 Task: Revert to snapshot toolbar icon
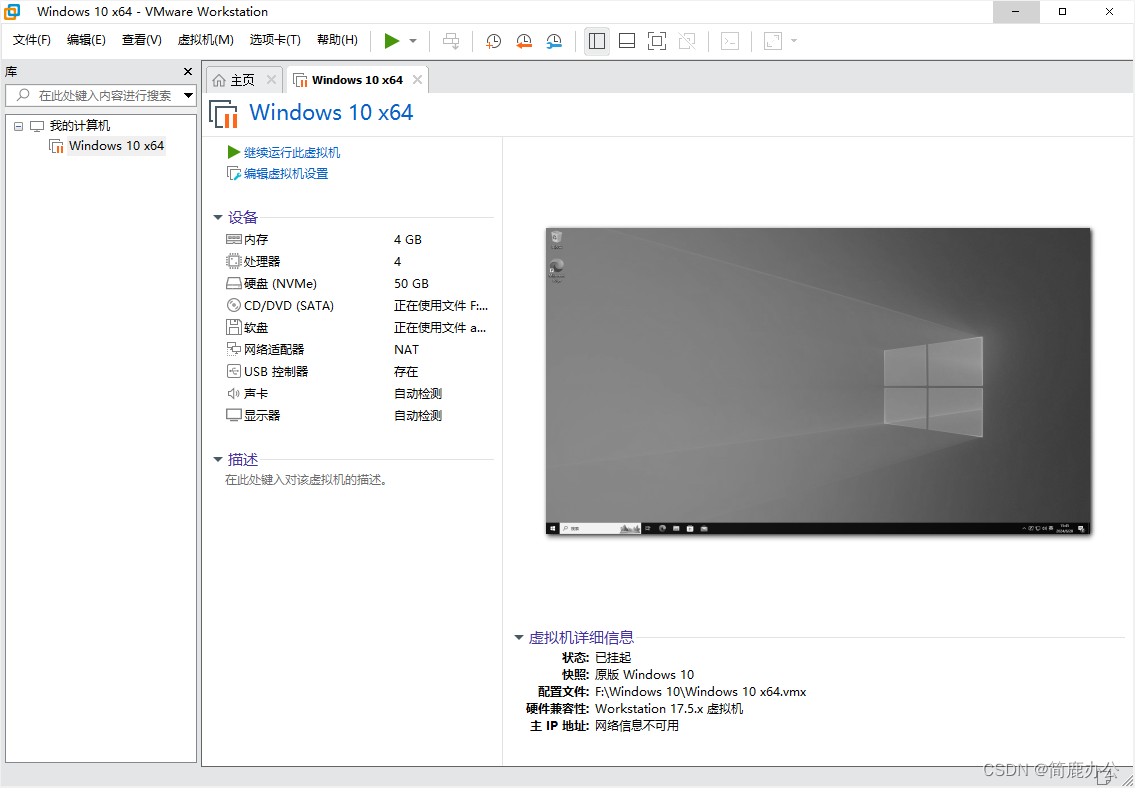[x=523, y=41]
